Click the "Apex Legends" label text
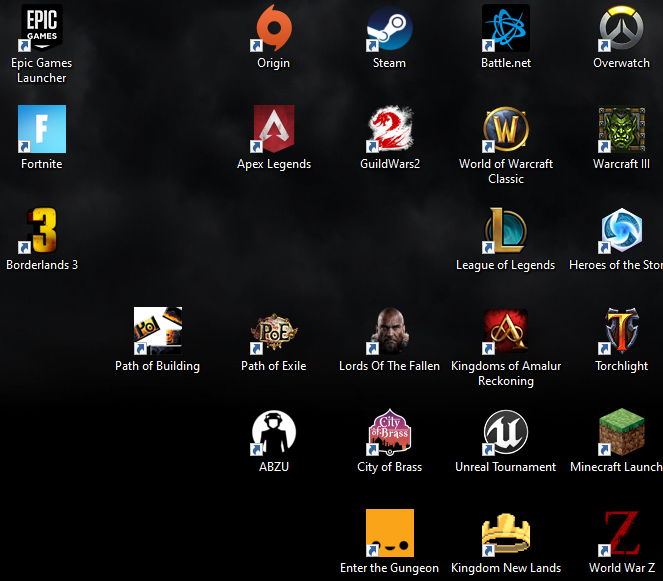The height and width of the screenshot is (581, 663). click(x=274, y=164)
